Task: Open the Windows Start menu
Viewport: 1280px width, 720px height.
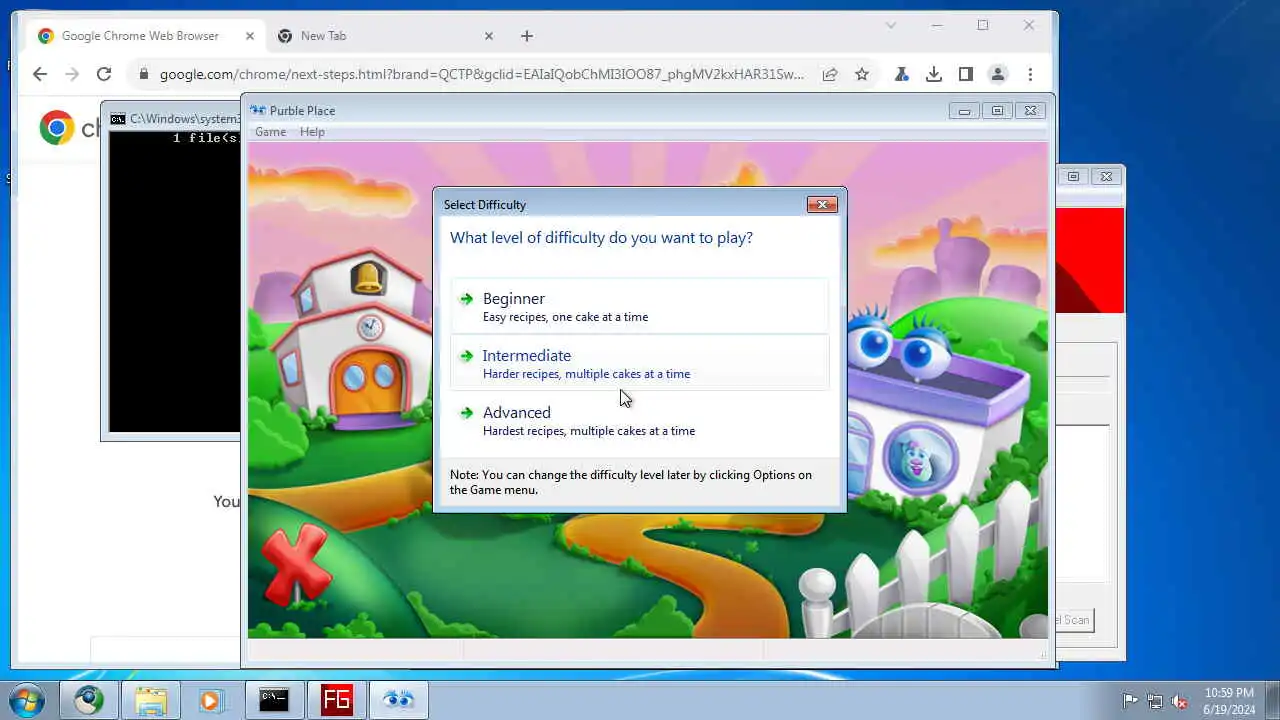Action: [x=26, y=700]
